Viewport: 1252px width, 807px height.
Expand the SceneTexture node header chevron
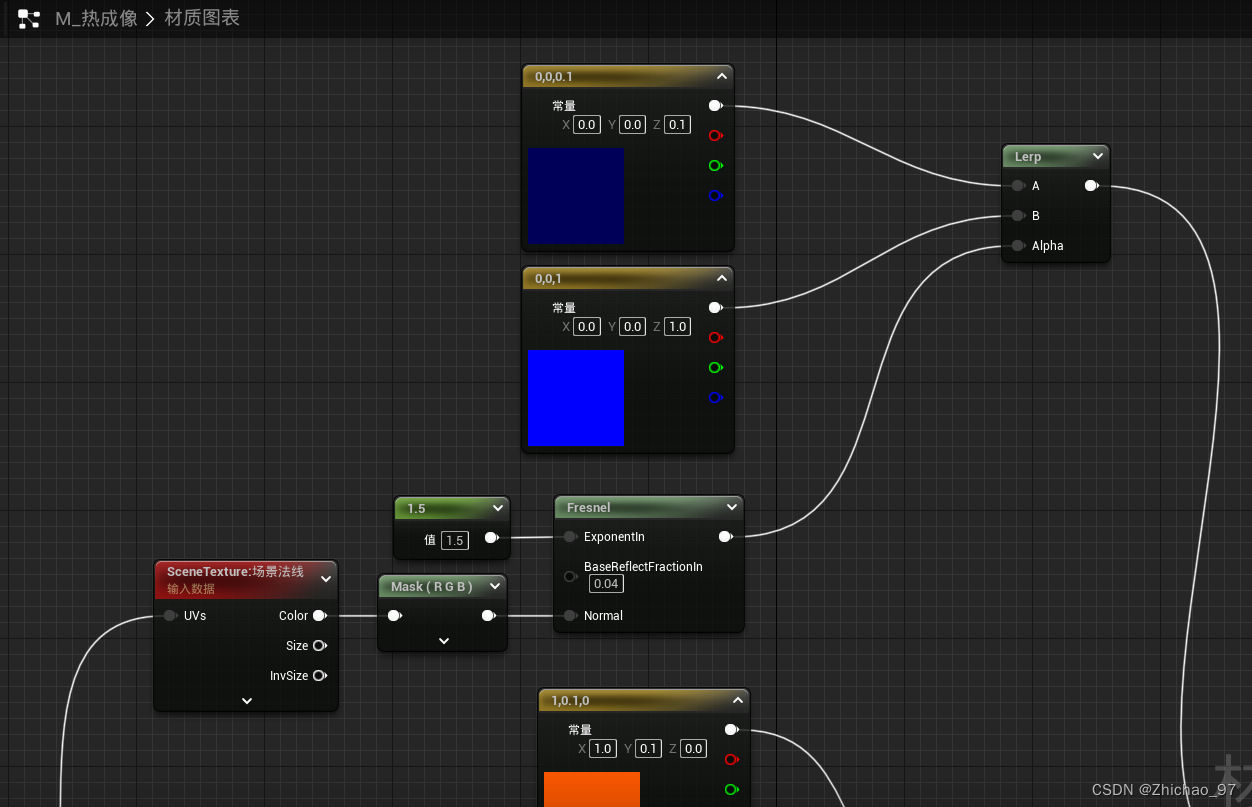point(326,579)
